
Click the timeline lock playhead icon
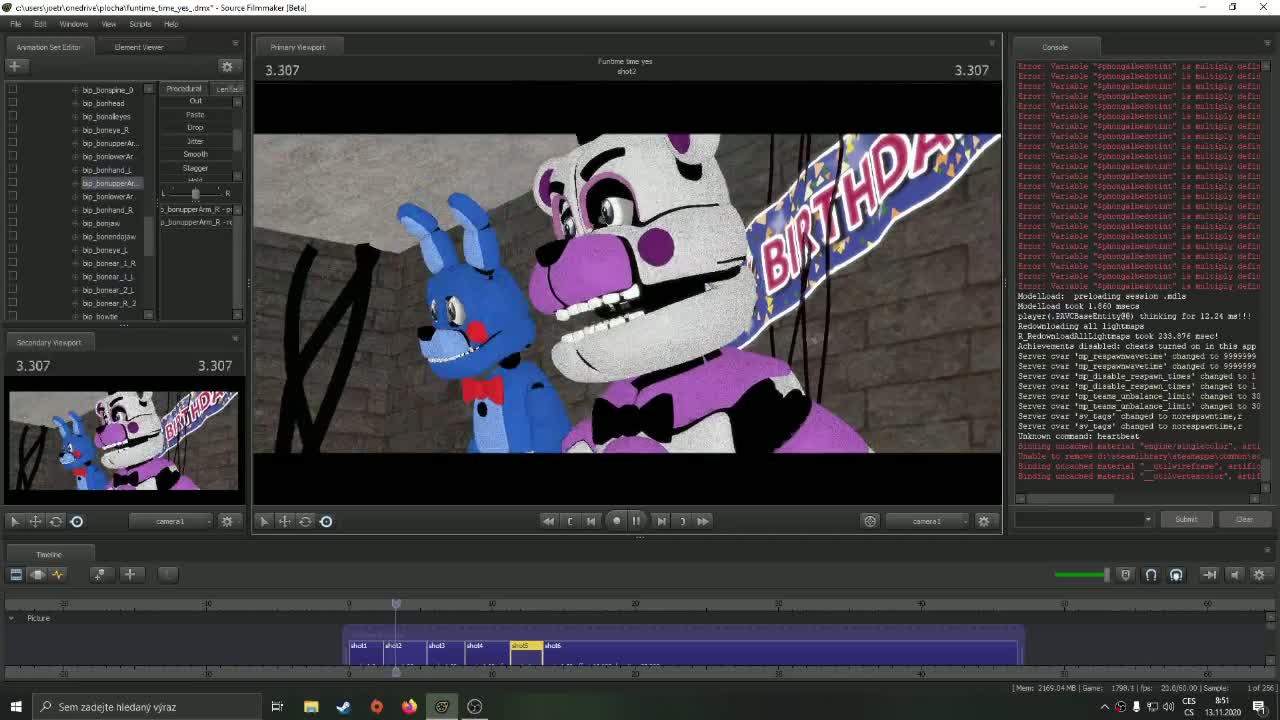click(1126, 575)
